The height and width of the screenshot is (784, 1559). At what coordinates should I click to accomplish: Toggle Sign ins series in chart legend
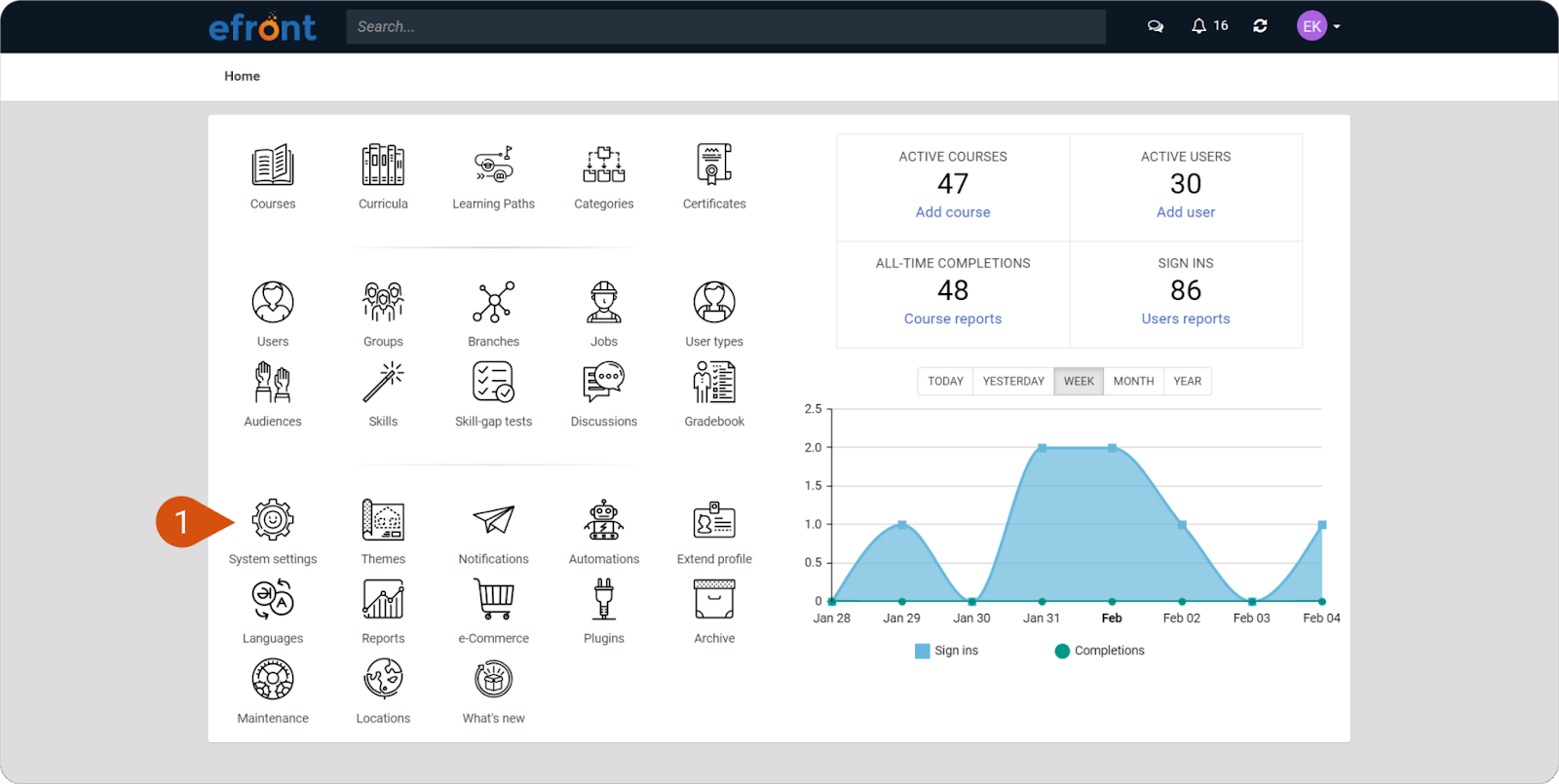pos(946,651)
